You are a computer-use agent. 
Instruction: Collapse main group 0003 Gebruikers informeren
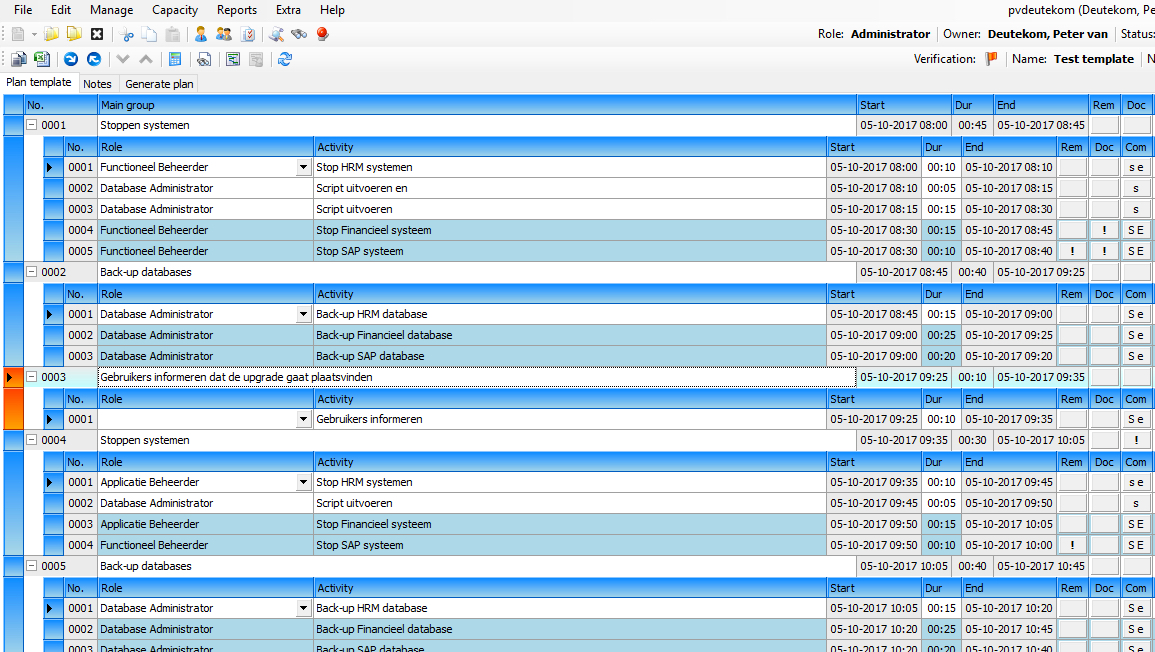pyautogui.click(x=32, y=376)
